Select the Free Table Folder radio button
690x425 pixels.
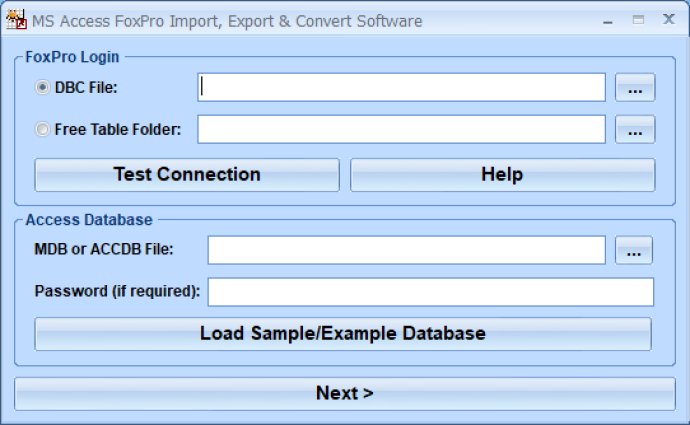pos(42,129)
